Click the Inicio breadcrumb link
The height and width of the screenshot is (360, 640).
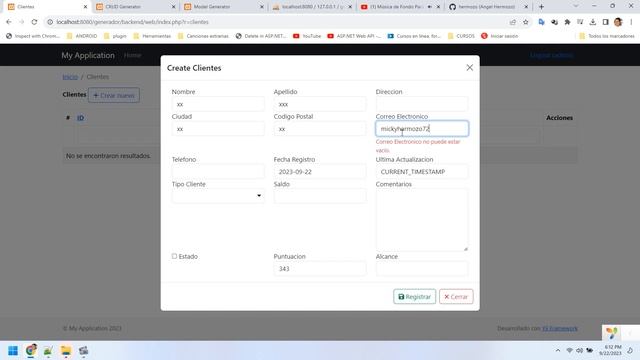coord(70,77)
